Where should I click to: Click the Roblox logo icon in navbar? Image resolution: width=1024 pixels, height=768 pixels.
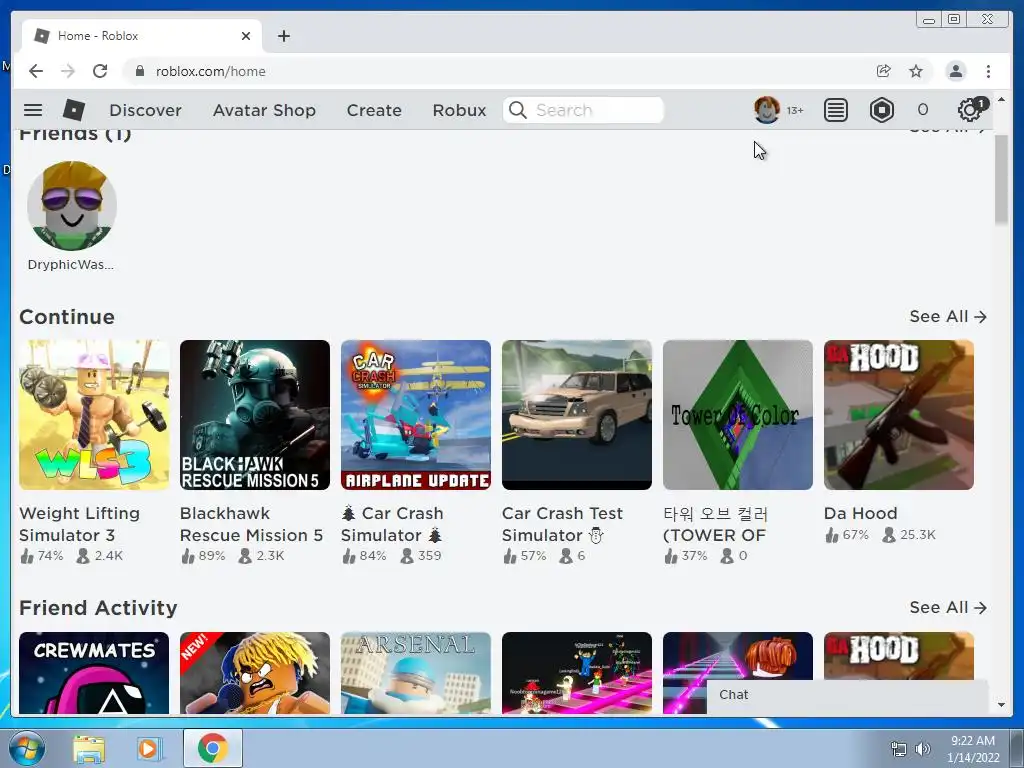point(74,110)
